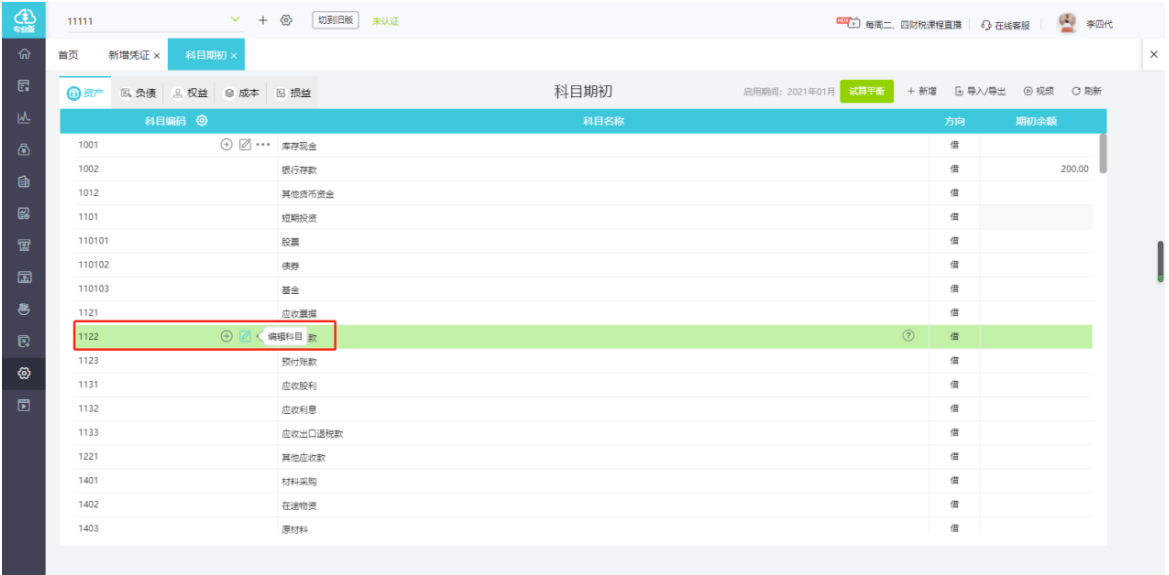Select the 负债 category tab

click(139, 93)
